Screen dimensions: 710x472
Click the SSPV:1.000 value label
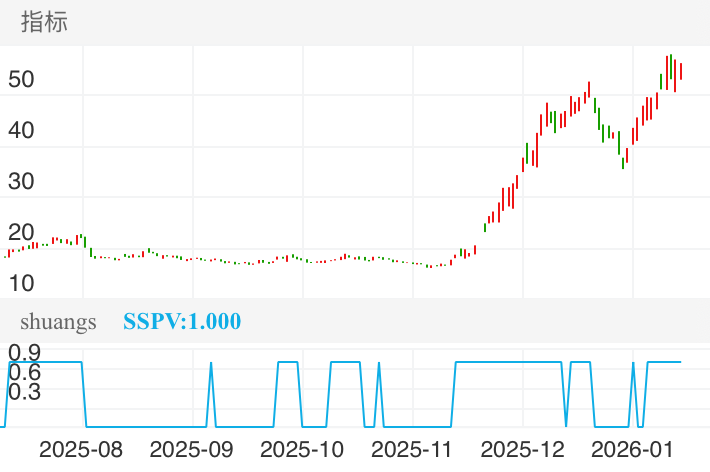pos(182,322)
